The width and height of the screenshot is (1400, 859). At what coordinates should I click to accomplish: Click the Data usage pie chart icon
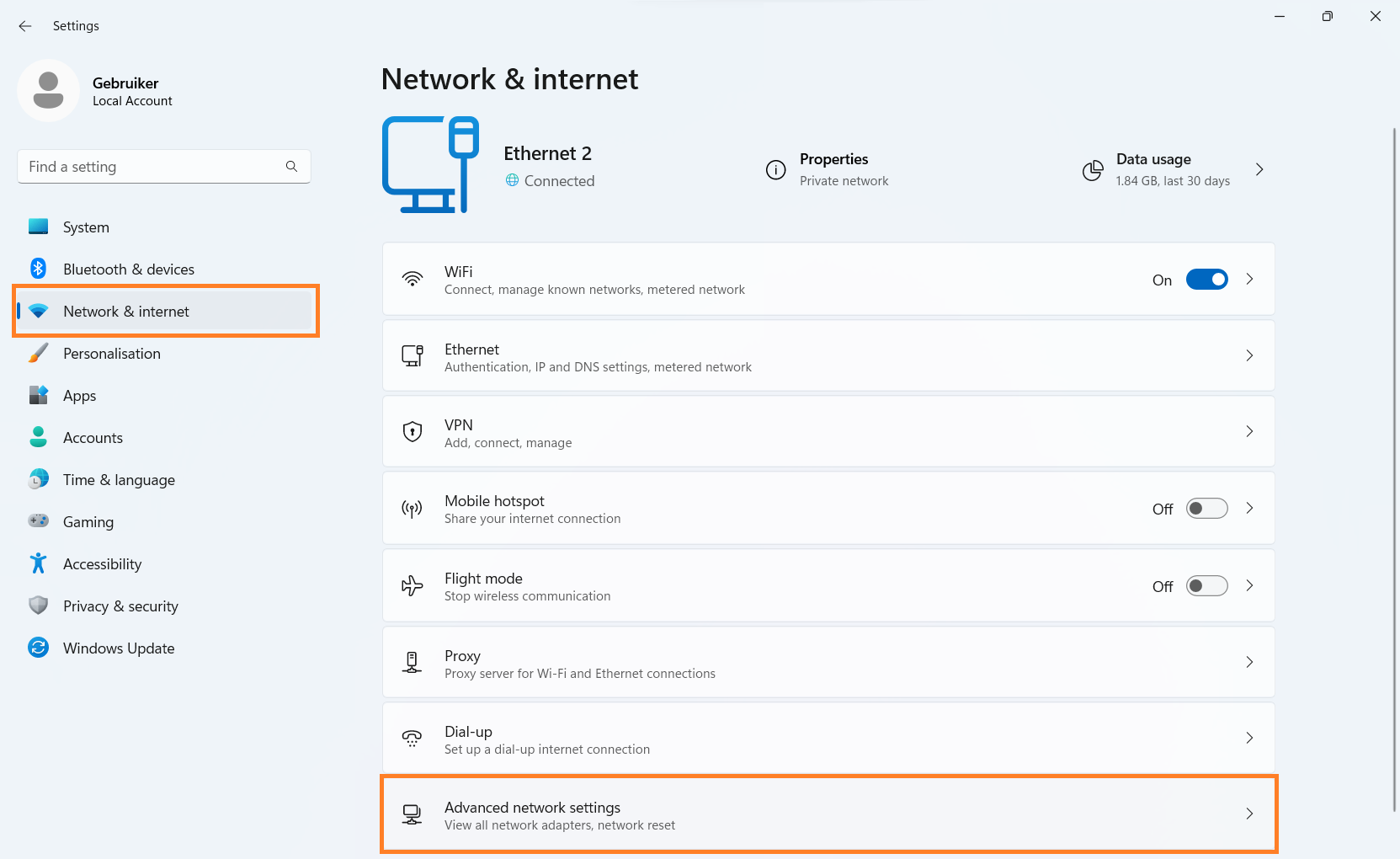point(1093,170)
